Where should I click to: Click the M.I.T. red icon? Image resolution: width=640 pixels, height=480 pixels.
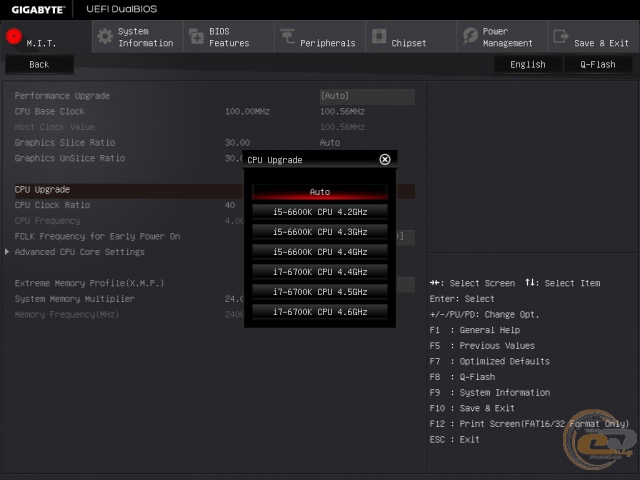(13, 37)
